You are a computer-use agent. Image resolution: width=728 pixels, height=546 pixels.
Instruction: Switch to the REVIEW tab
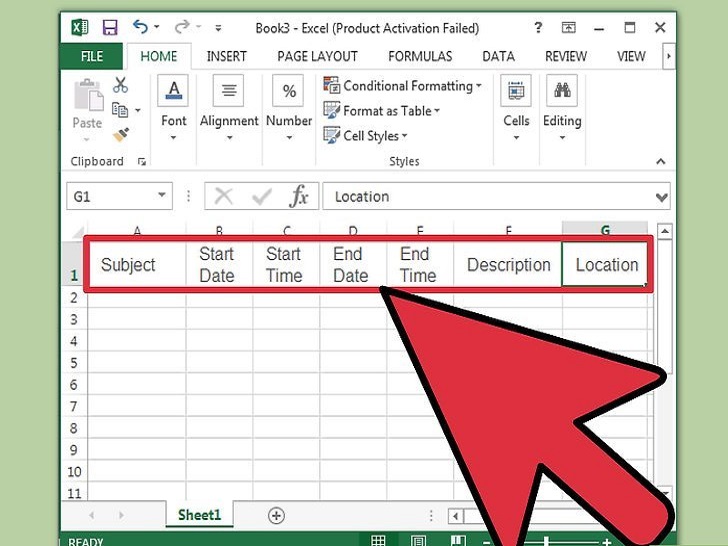click(566, 56)
